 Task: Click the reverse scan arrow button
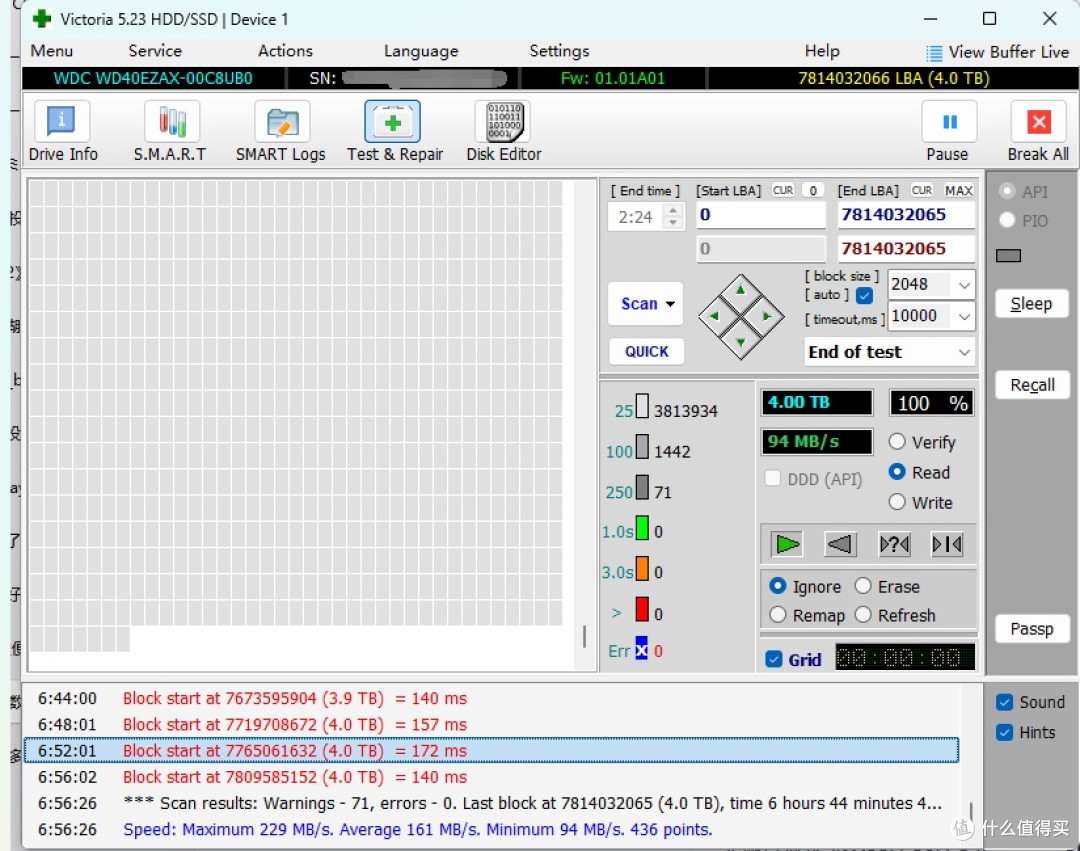click(x=840, y=545)
